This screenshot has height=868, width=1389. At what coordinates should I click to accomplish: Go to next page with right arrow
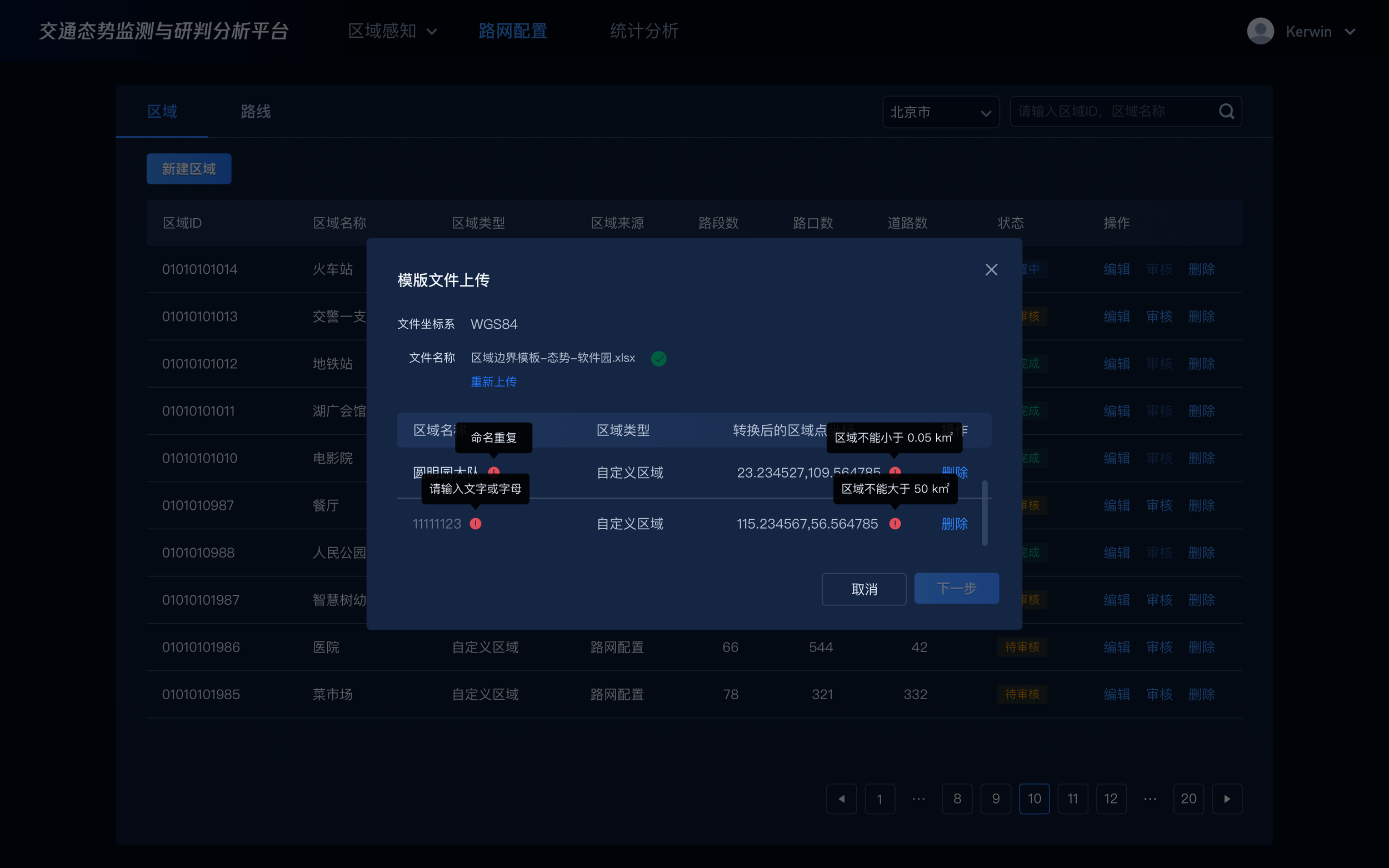(1227, 799)
